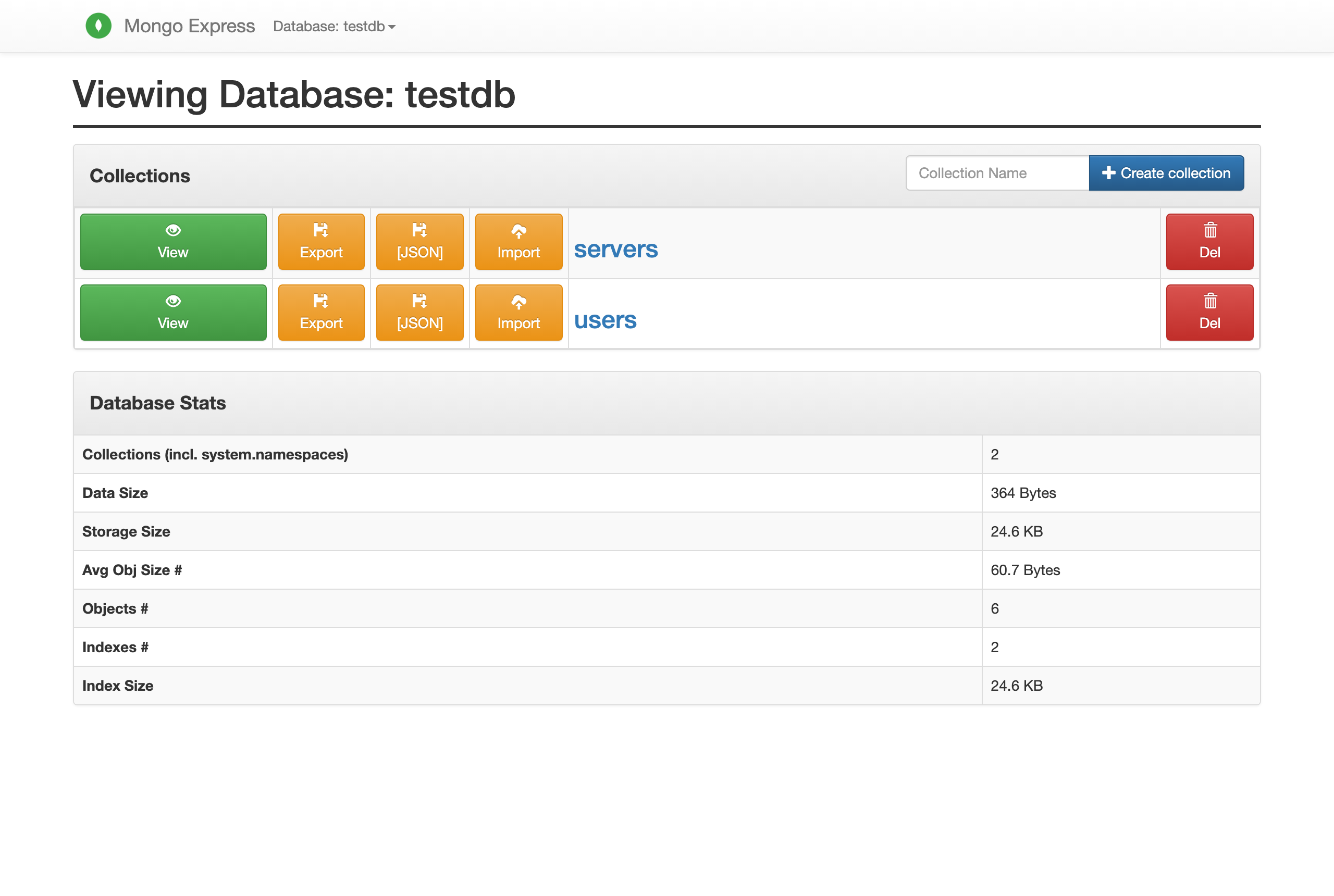Select the Objects # value 6
Screen dimensions: 1334x896
994,608
